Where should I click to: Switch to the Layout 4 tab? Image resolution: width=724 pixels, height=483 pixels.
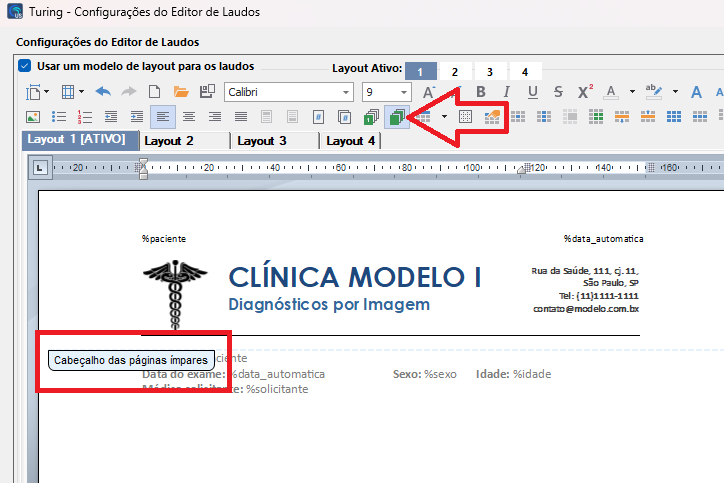click(349, 141)
